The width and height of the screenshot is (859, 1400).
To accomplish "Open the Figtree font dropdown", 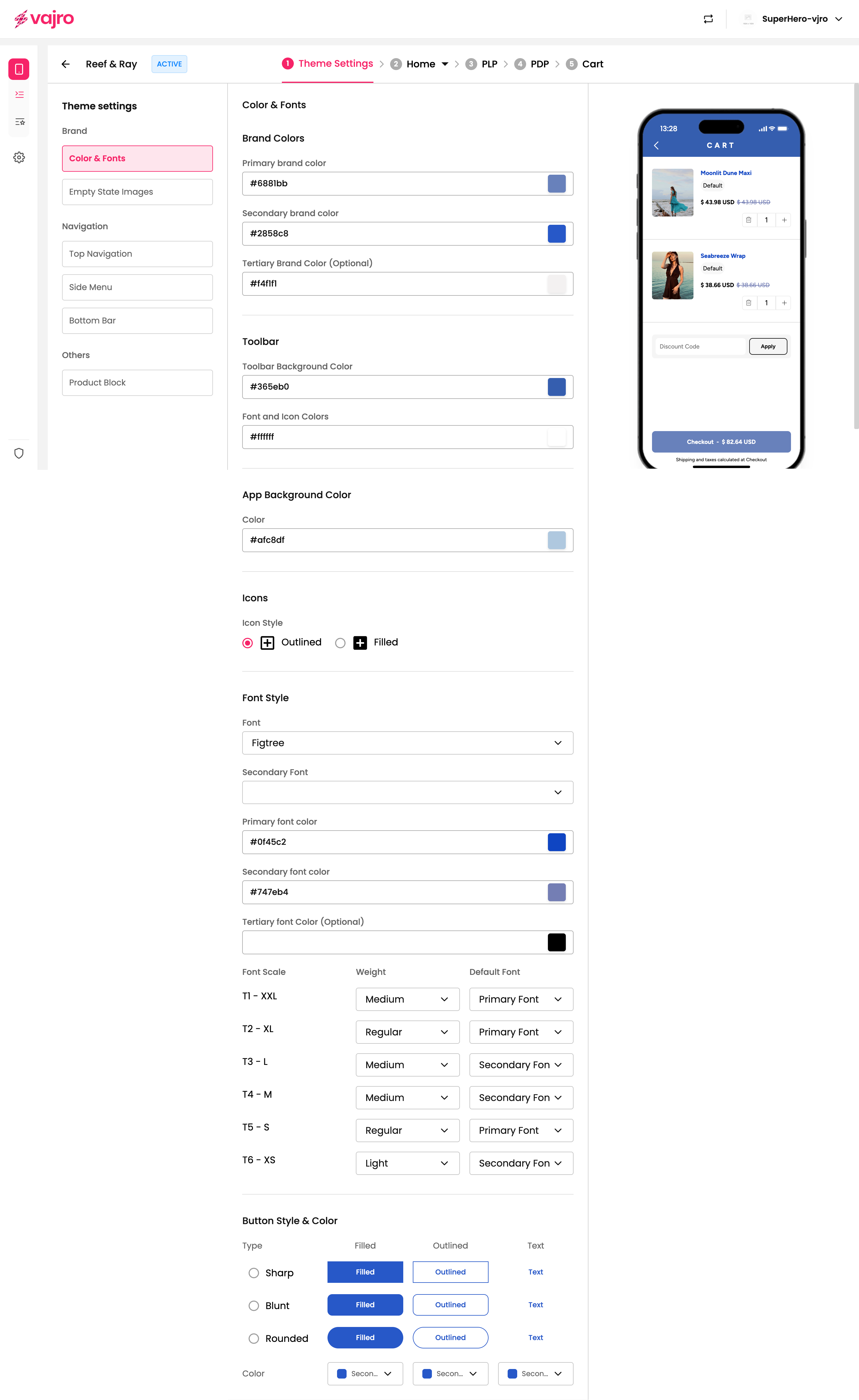I will coord(407,743).
